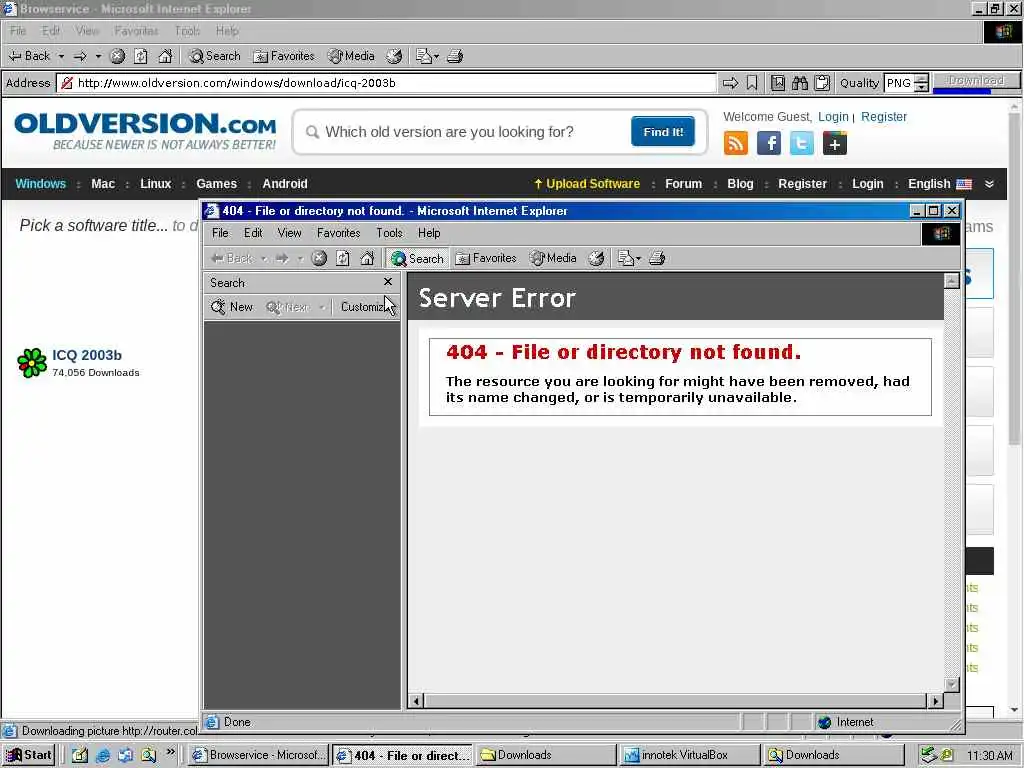Click Print icon in Browservice window toolbar
1024x768 pixels.
(455, 57)
